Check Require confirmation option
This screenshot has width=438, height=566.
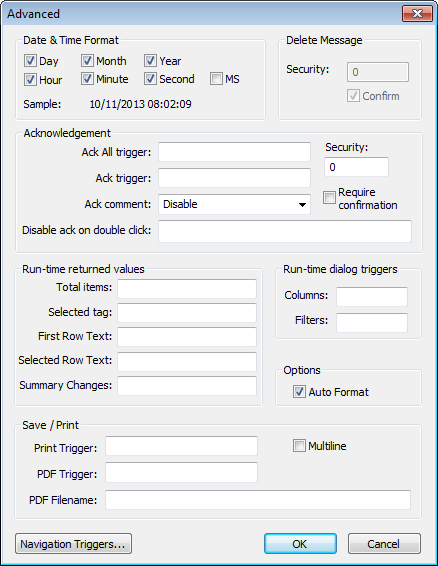(x=329, y=198)
